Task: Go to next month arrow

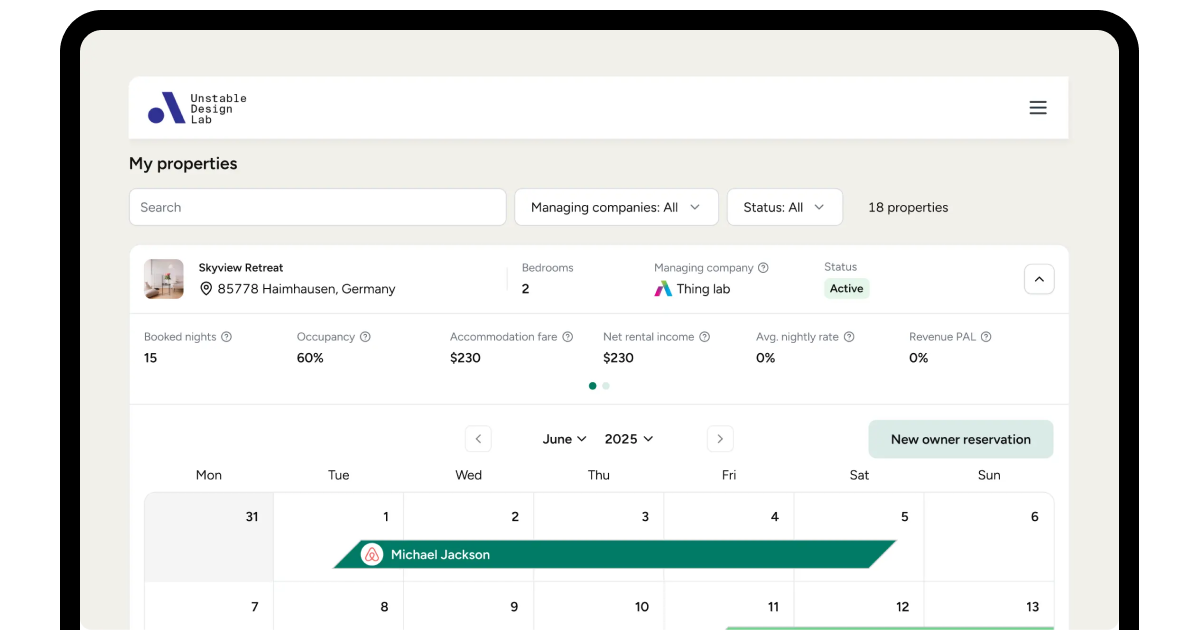Action: pos(720,439)
